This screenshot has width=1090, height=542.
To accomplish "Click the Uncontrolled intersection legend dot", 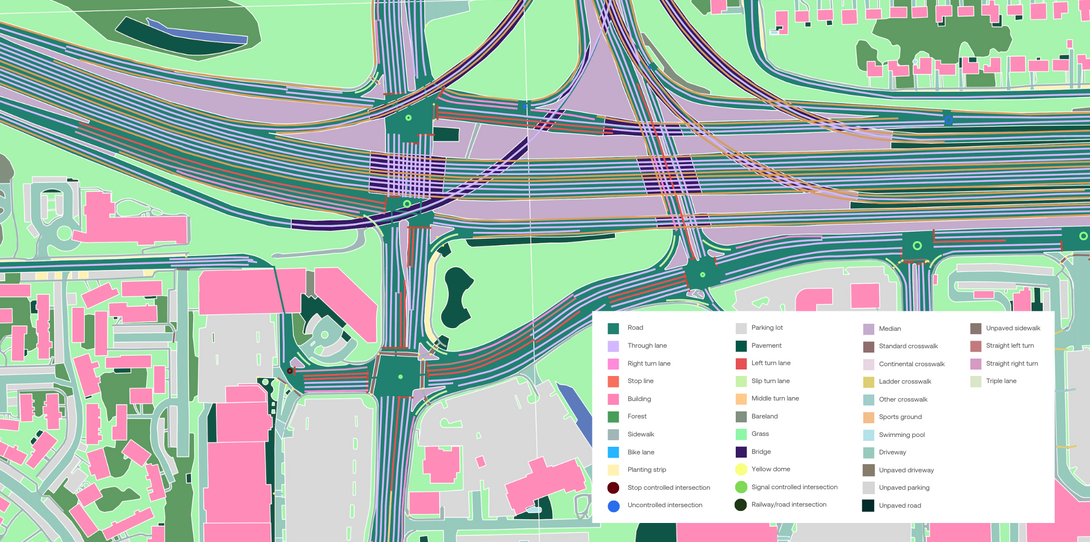I will [x=613, y=506].
